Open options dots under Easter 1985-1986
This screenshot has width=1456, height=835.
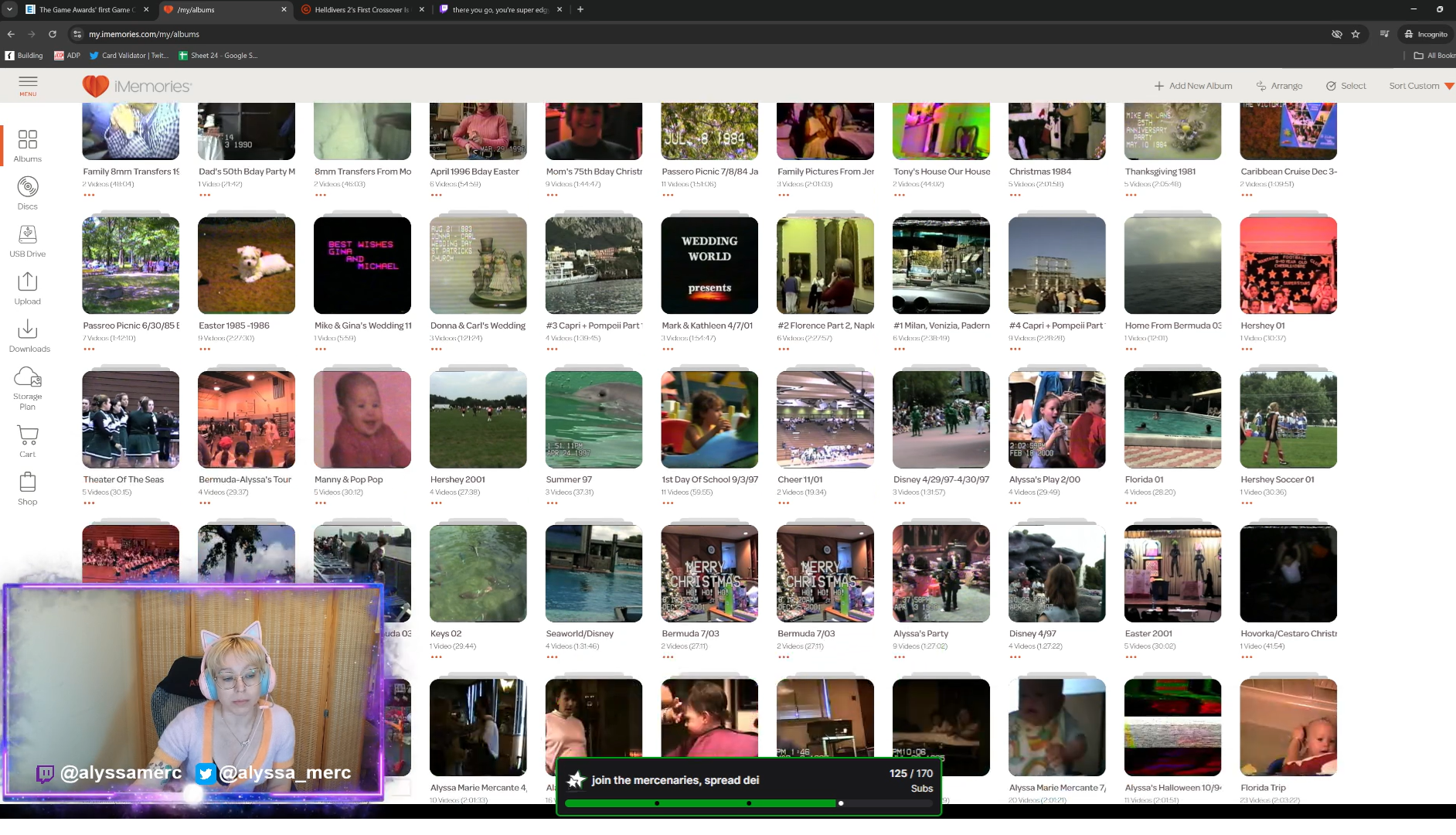click(205, 349)
